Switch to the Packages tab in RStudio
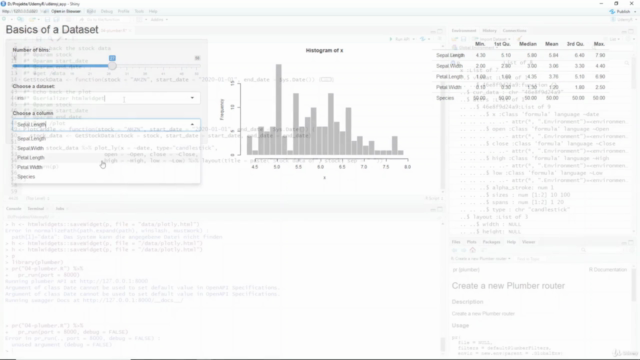Viewport: 640px width, 360px height. (x=491, y=242)
